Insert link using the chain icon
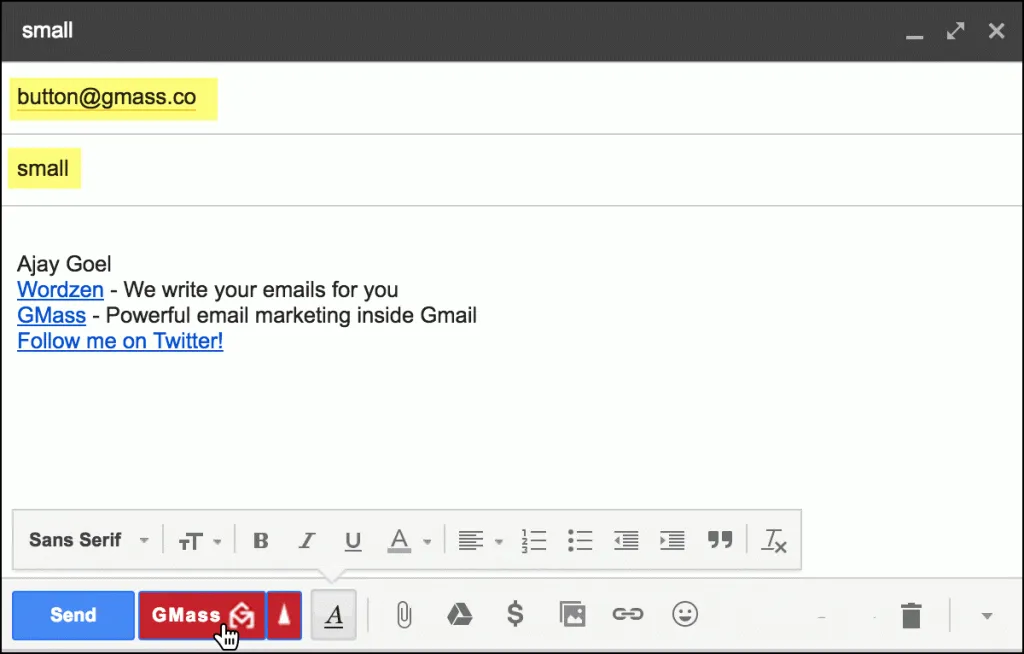This screenshot has height=654, width=1024. 628,614
